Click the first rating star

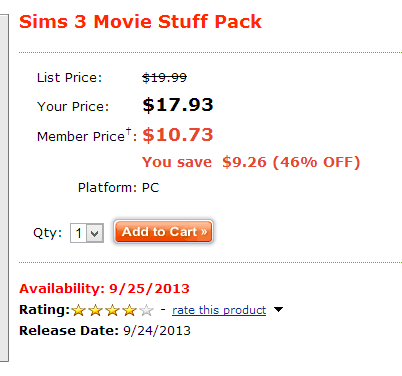pyautogui.click(x=79, y=310)
